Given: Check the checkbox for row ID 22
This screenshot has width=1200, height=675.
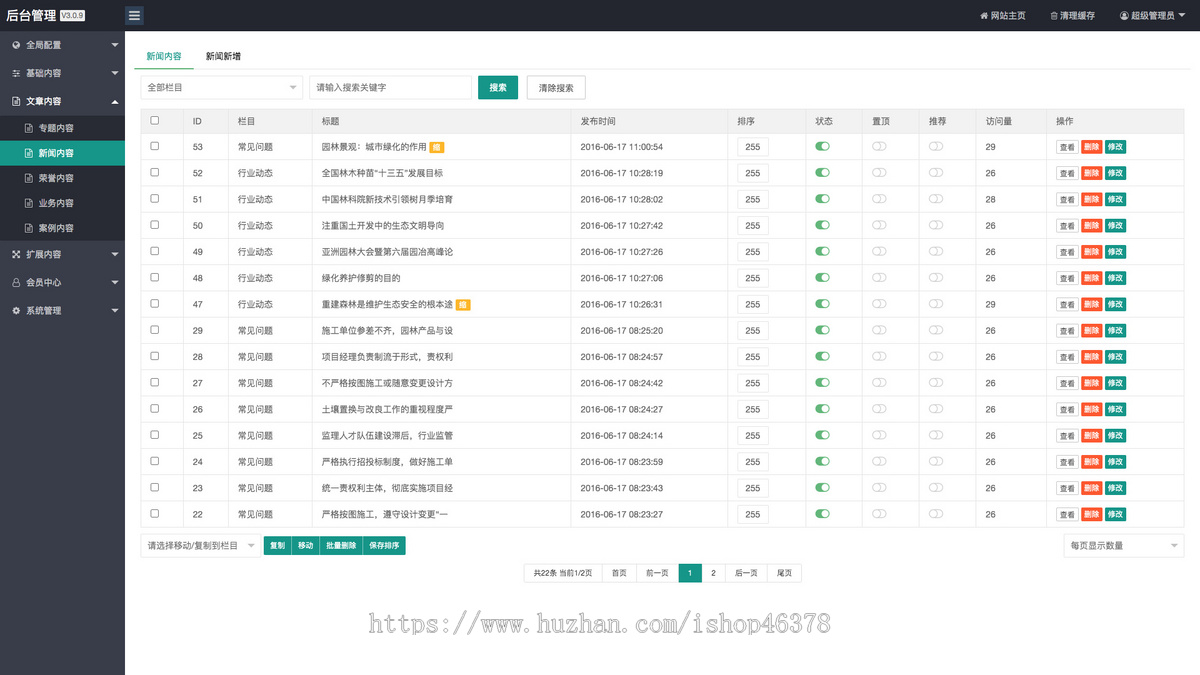Looking at the screenshot, I should point(154,513).
